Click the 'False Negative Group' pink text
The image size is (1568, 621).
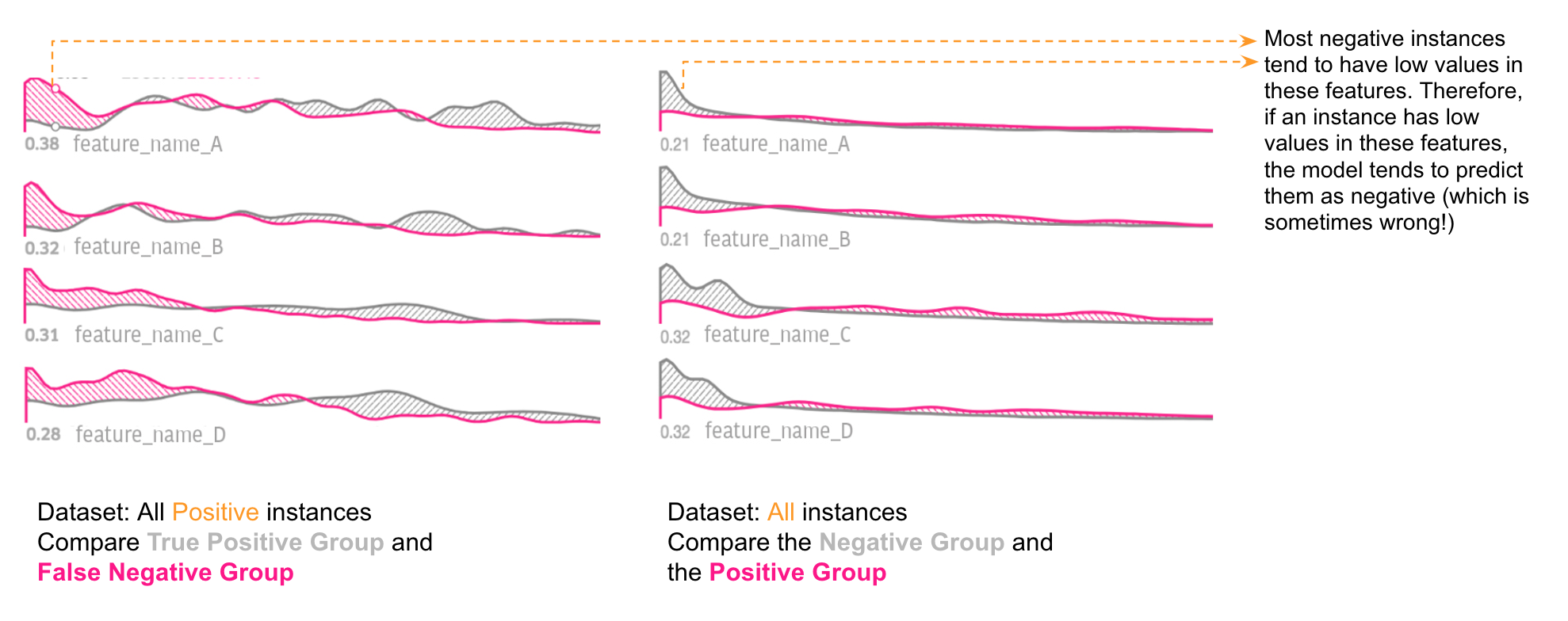click(x=165, y=573)
